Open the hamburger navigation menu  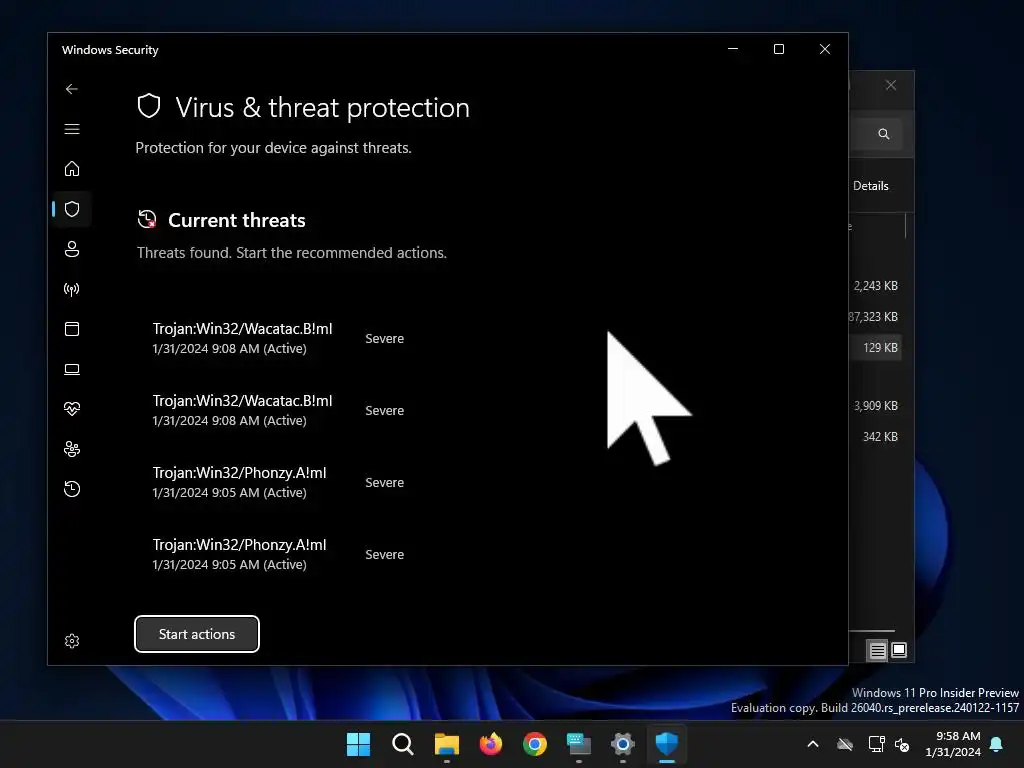pyautogui.click(x=72, y=129)
